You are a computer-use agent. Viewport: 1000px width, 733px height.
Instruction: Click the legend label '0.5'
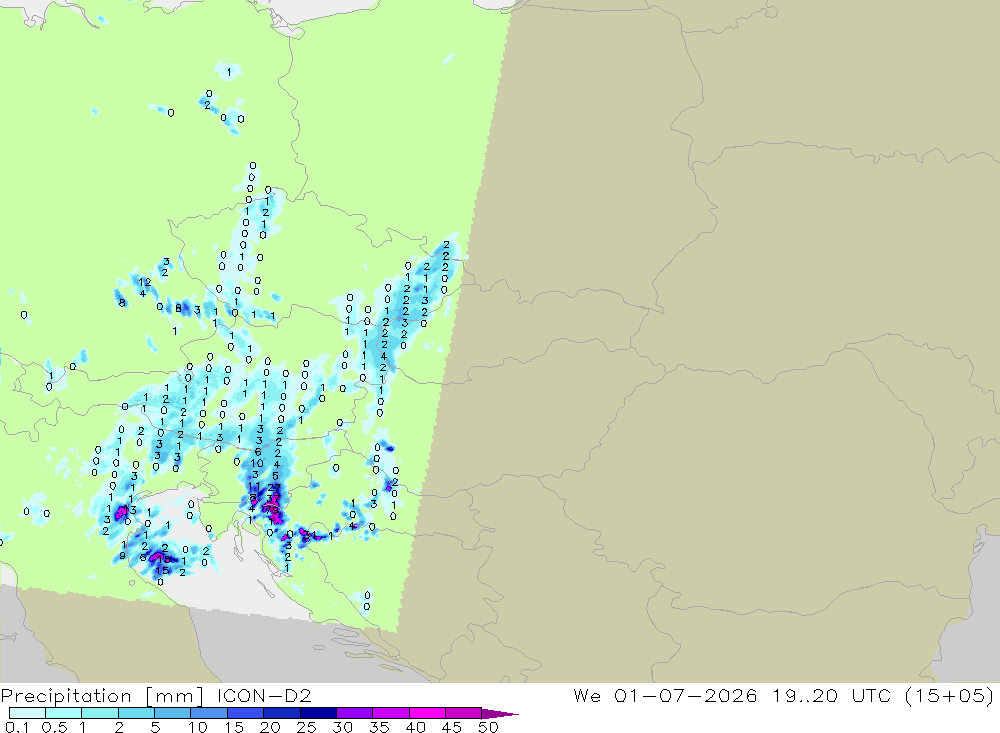click(54, 727)
